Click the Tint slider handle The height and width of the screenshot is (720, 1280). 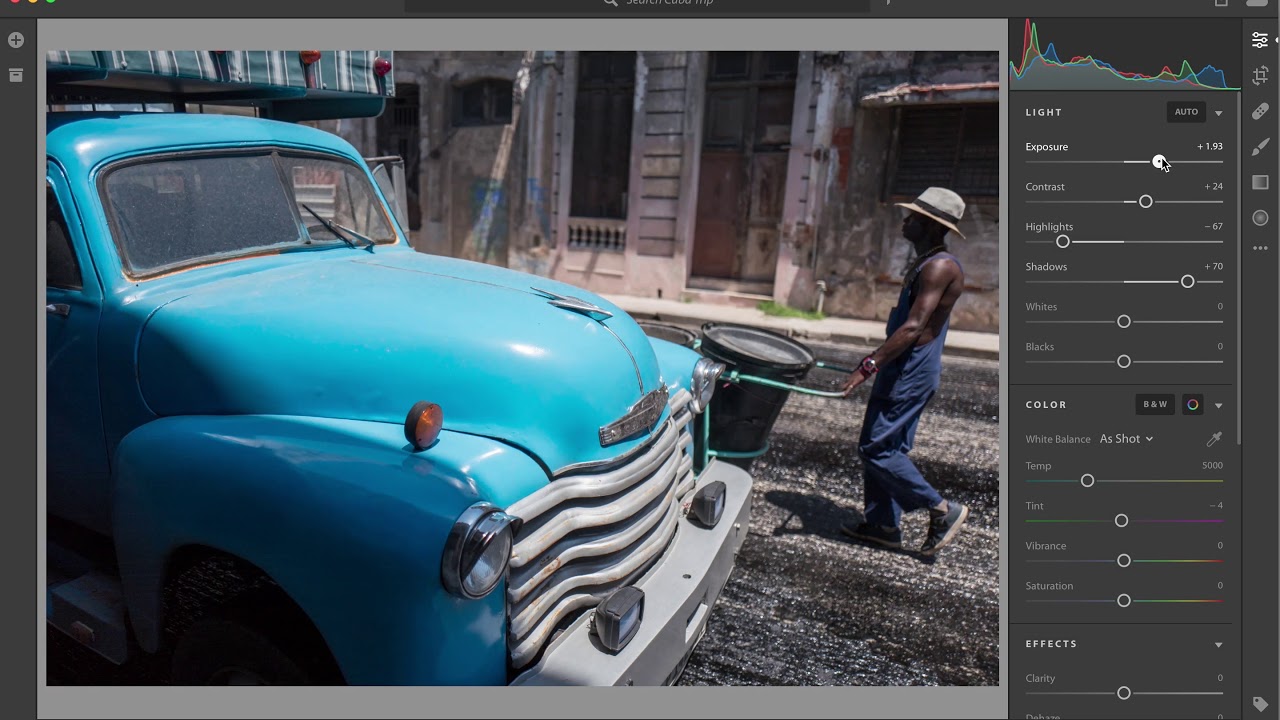(1121, 521)
